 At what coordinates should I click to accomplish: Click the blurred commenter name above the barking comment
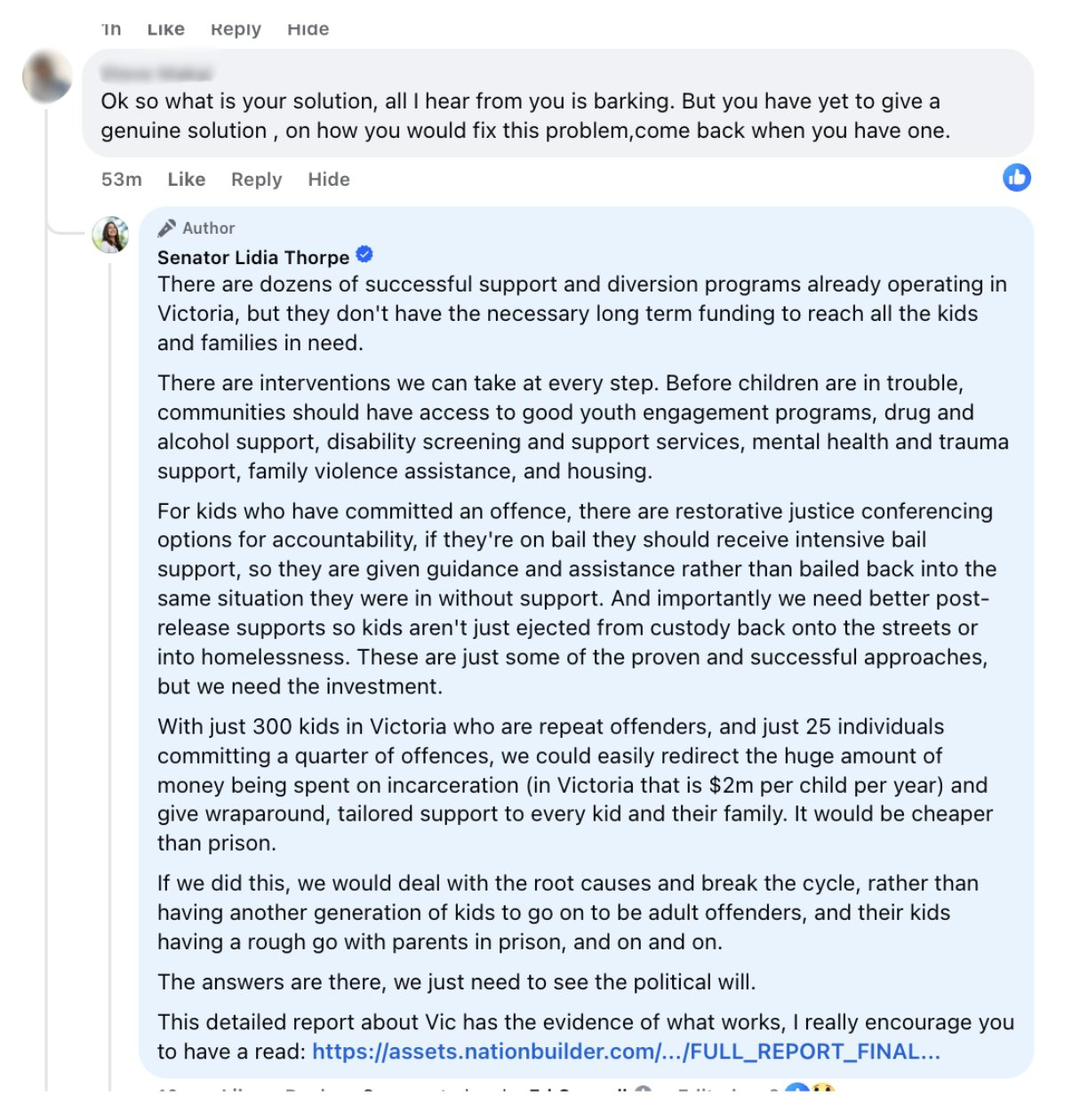156,73
